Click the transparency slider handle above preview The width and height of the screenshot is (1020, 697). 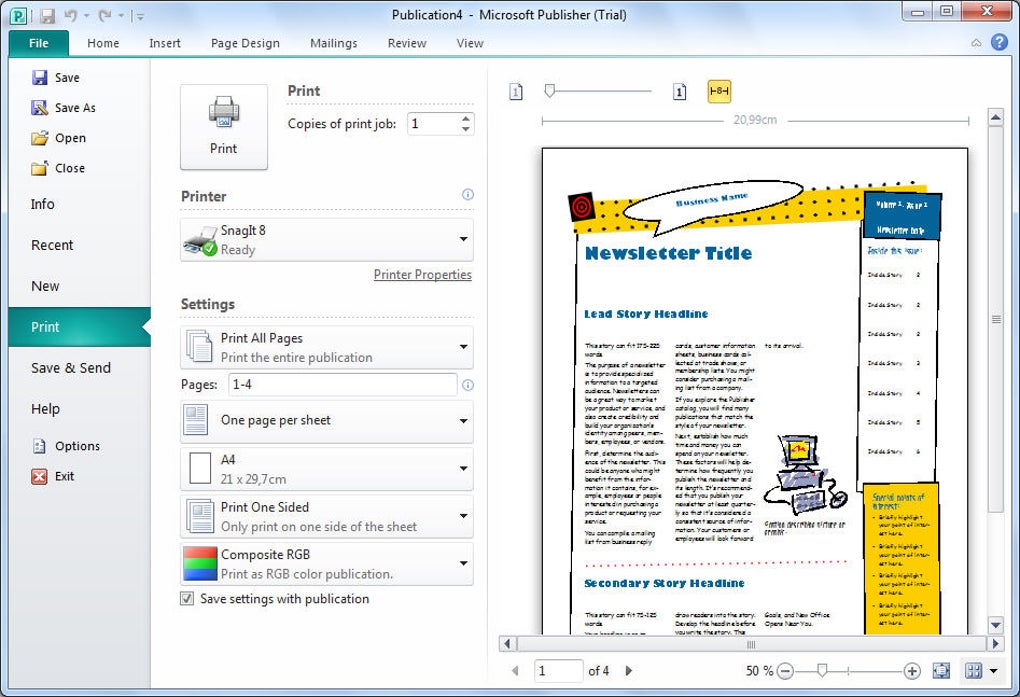[x=550, y=91]
